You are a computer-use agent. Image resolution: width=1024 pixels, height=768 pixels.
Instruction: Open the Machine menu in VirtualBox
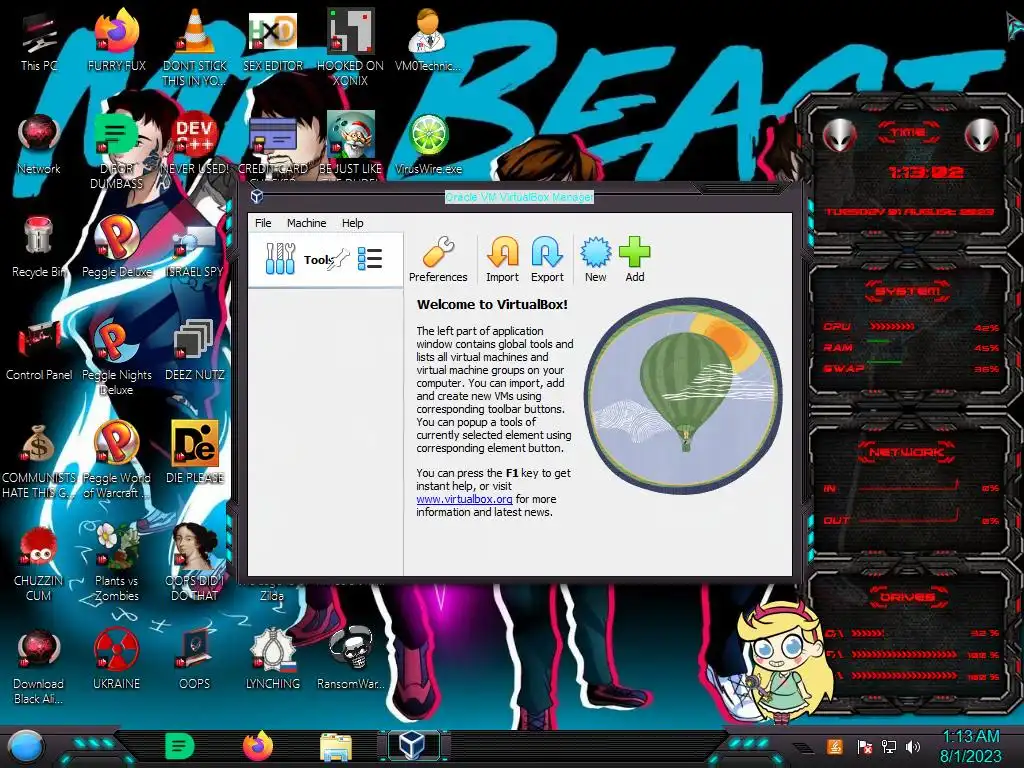coord(306,223)
